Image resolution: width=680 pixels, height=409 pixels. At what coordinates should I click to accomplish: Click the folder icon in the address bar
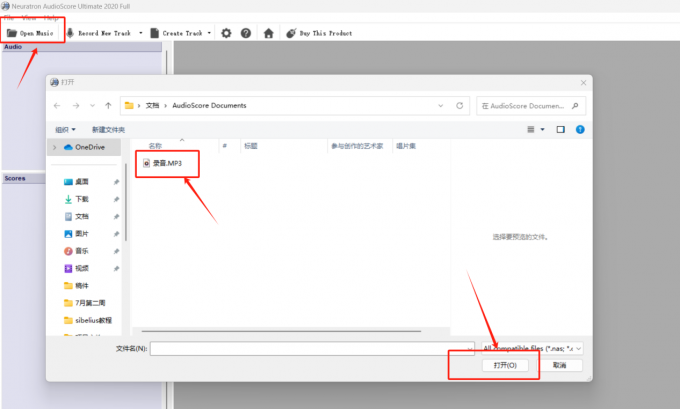coord(129,105)
